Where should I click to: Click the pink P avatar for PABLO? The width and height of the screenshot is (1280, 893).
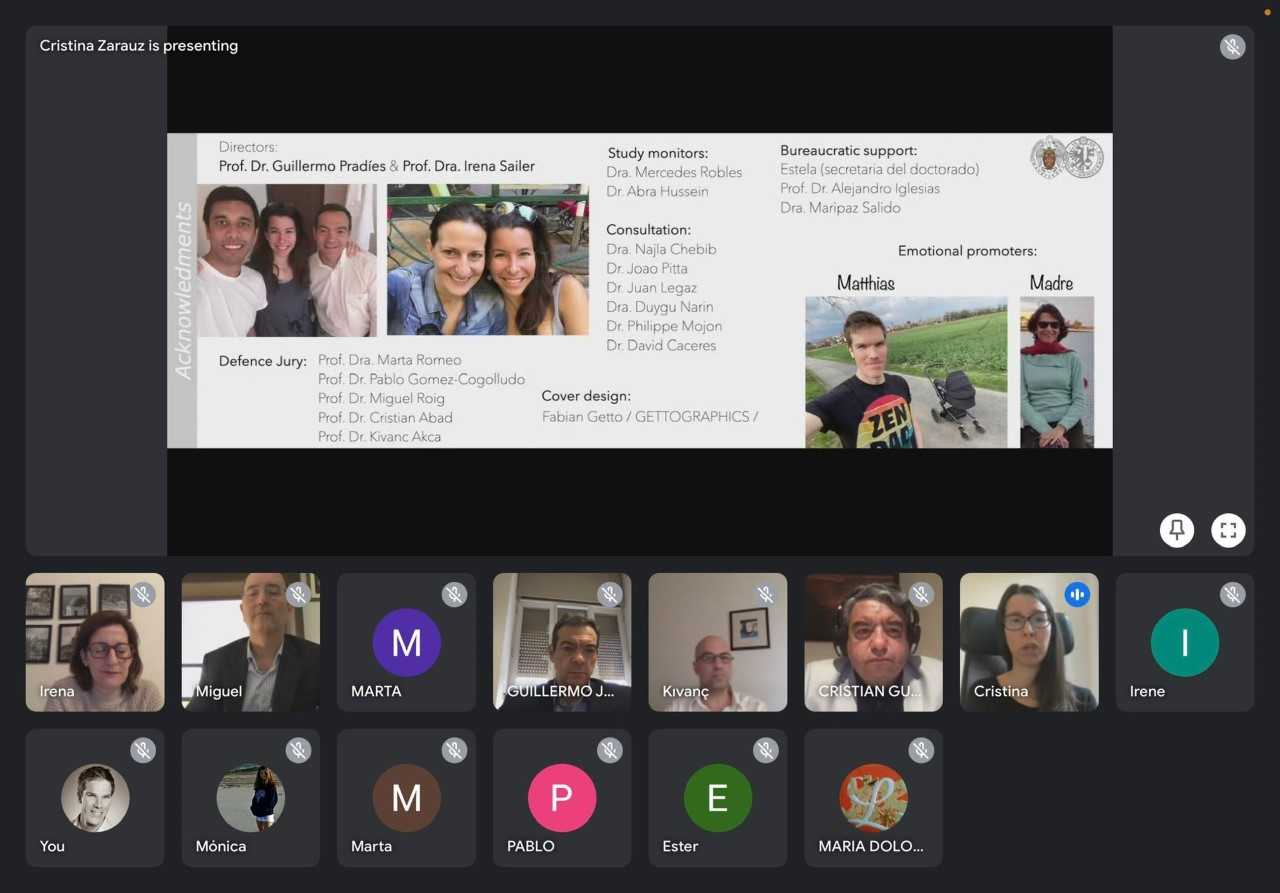pyautogui.click(x=562, y=798)
